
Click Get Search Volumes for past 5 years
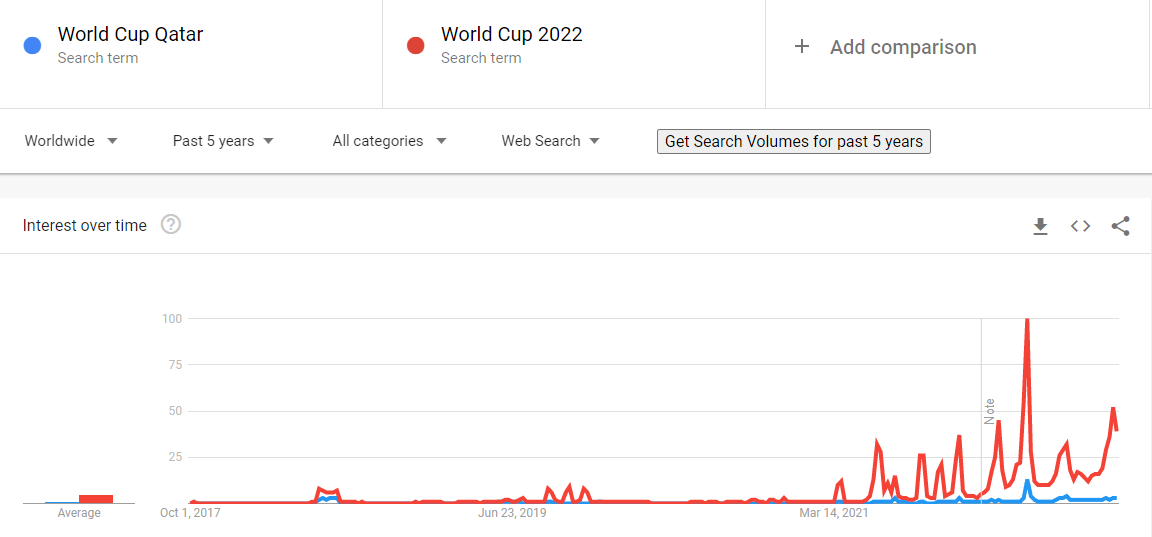click(x=794, y=142)
